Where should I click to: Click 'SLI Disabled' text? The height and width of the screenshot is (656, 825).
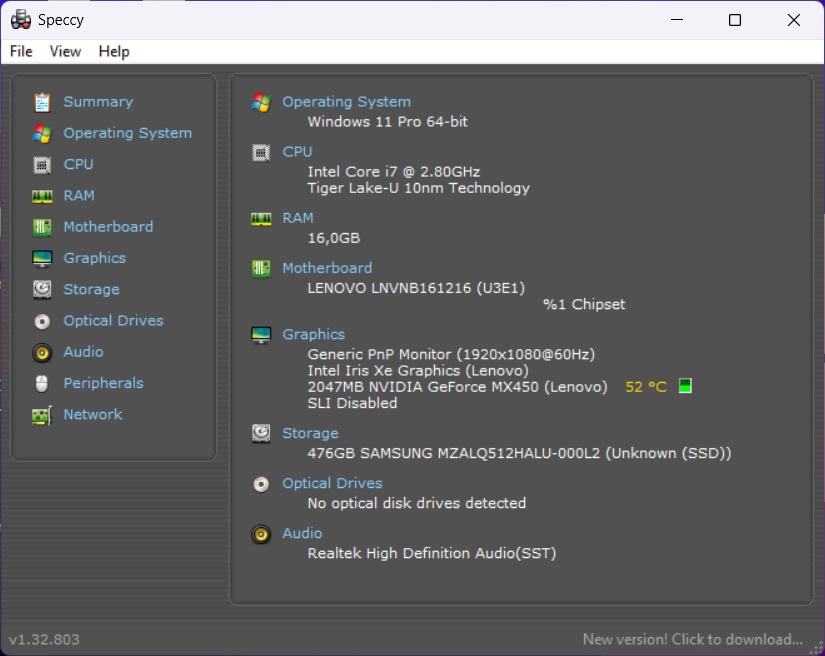click(353, 403)
